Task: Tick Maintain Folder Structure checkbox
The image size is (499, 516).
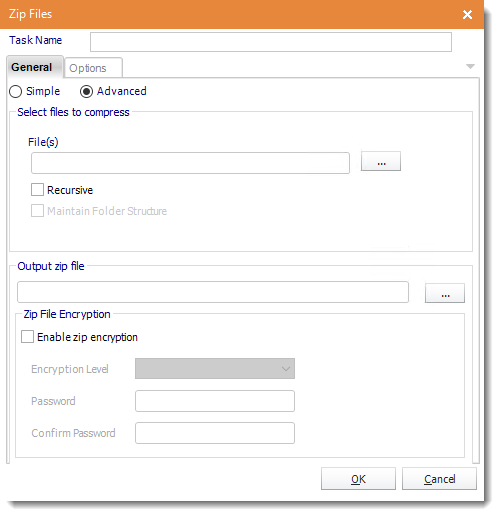Action: 37,211
